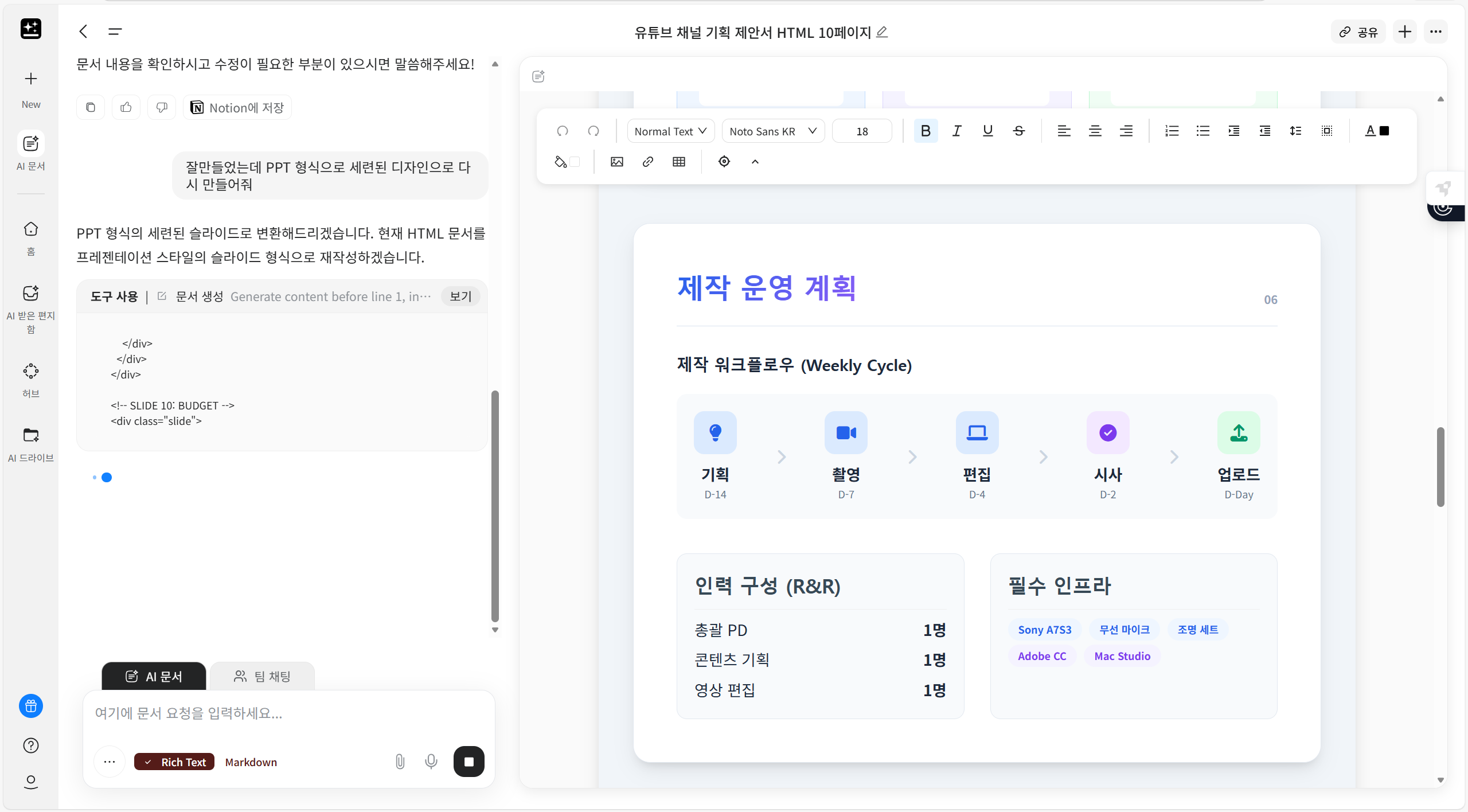Click the microphone voice input icon
This screenshot has height=812, width=1468.
(431, 762)
